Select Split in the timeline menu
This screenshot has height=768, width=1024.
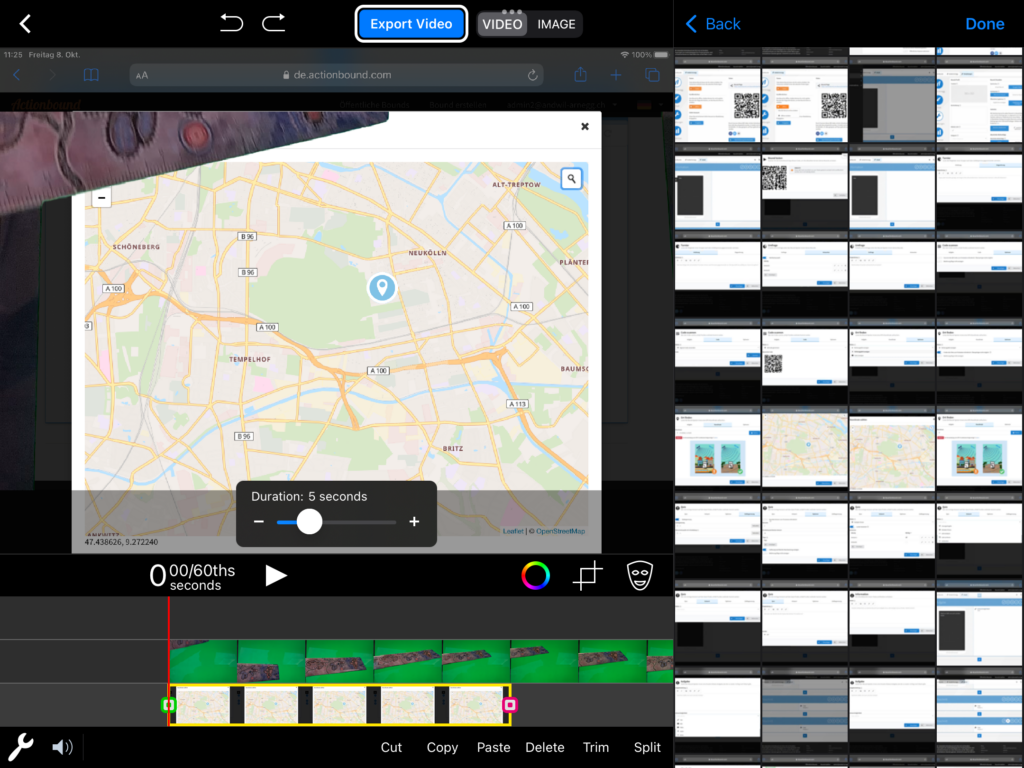[x=647, y=747]
